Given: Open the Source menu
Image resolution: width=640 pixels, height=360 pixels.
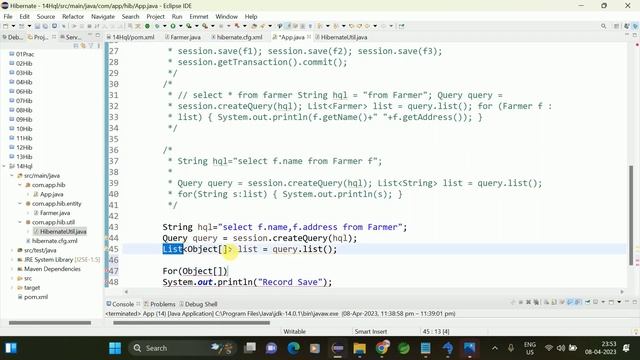Looking at the screenshot, I should (46, 16).
